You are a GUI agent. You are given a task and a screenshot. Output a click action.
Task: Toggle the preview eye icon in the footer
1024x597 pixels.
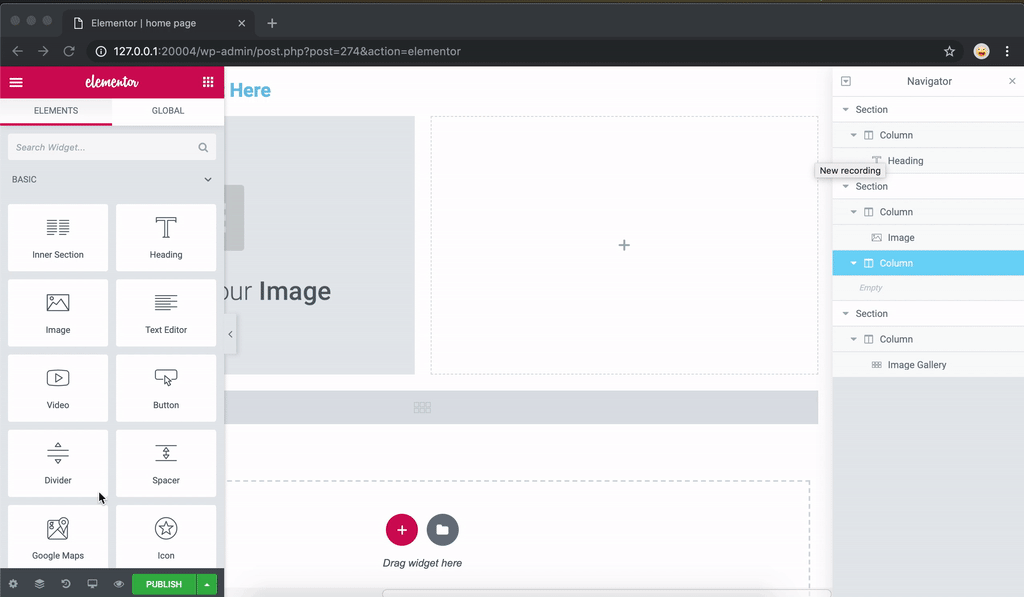118,584
